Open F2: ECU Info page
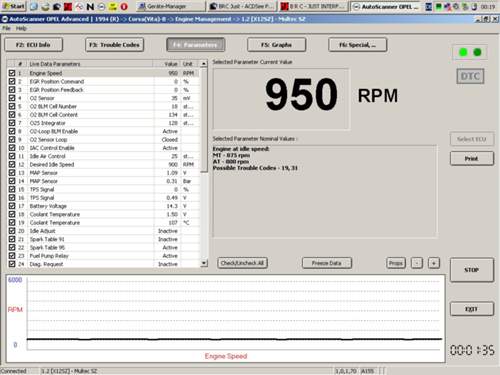This screenshot has width=500, height=375. (33, 45)
